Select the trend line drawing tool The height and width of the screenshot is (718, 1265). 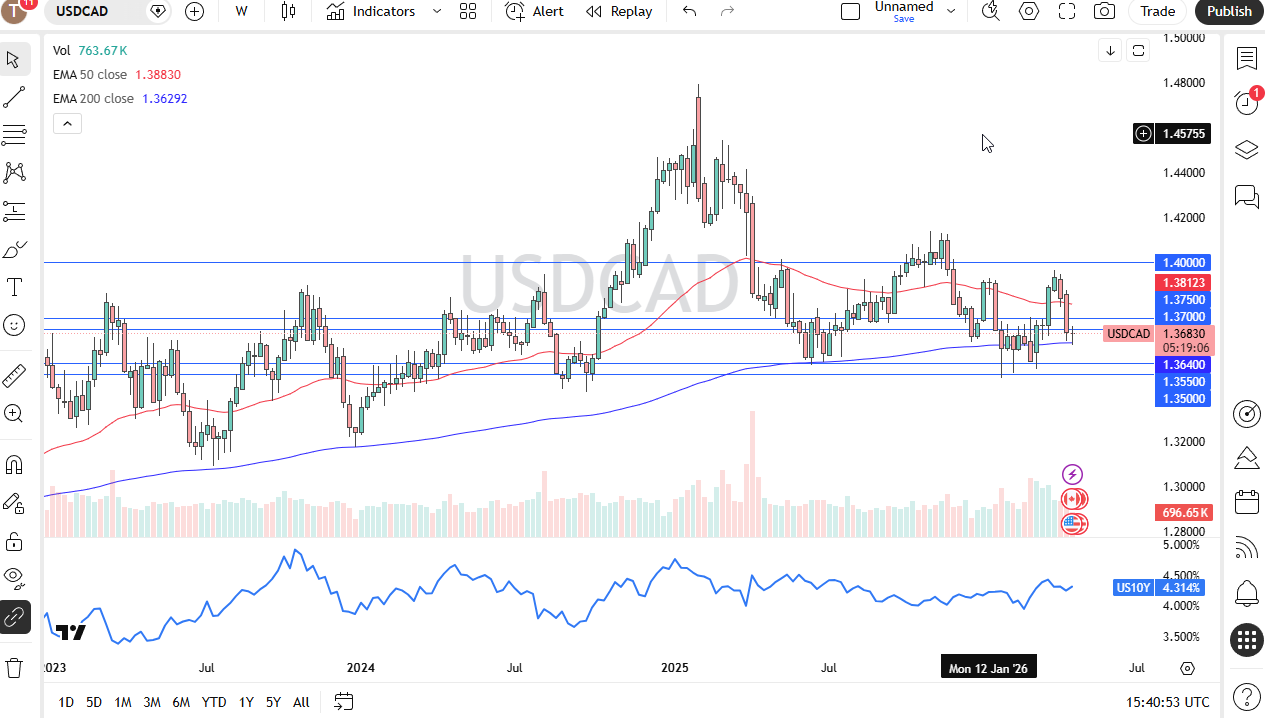[14, 96]
